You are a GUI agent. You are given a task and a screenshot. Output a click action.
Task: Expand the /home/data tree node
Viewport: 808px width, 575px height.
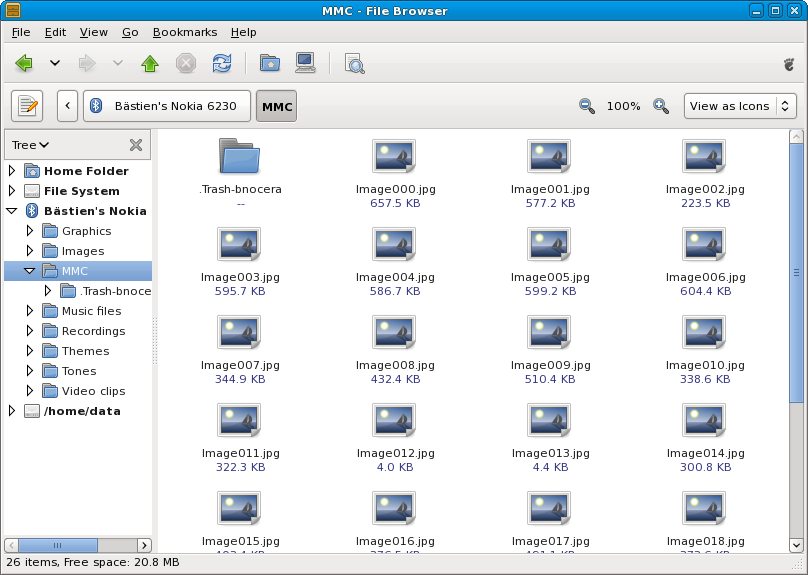(12, 411)
